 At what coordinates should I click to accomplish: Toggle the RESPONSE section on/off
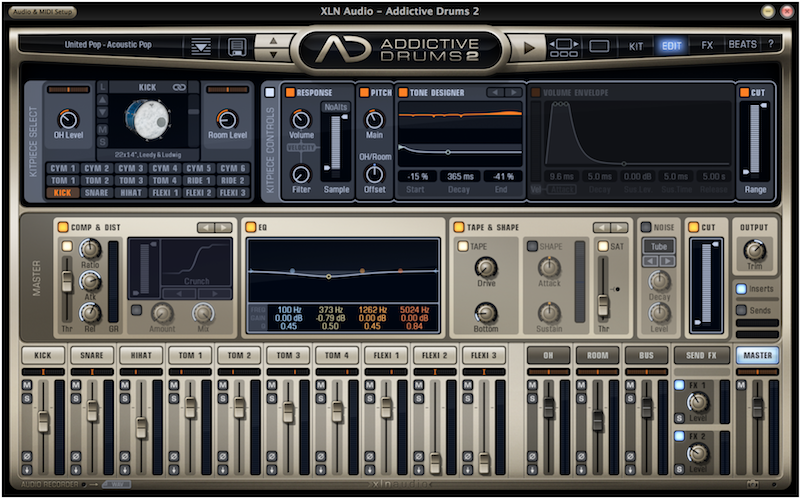pyautogui.click(x=290, y=92)
